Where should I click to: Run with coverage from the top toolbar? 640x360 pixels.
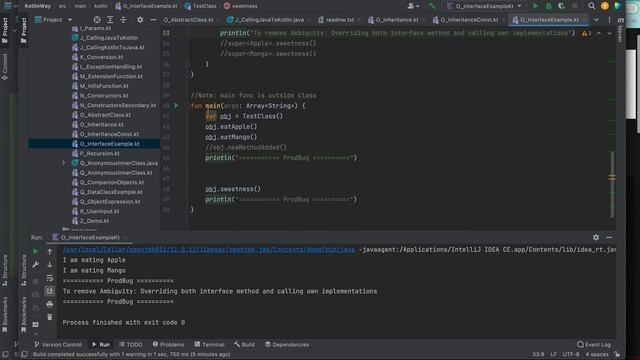[562, 6]
